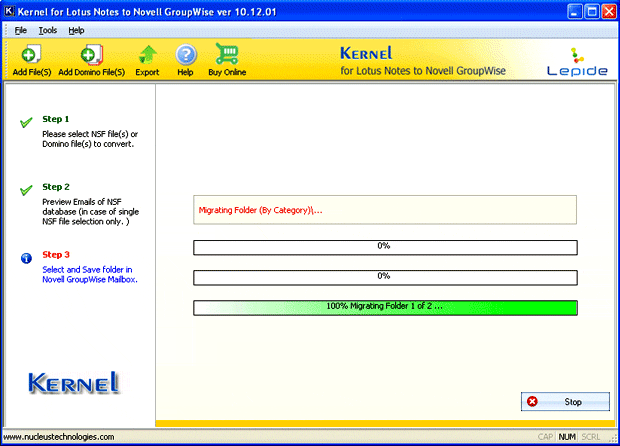Click the green '100% Migrating Folder 1 of 2' bar
Viewport: 620px width, 446px height.
coord(385,308)
